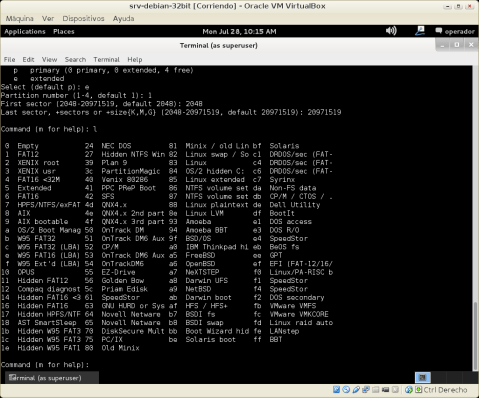Select the active first workspace in the switcher
479x398 pixels.
click(423, 377)
